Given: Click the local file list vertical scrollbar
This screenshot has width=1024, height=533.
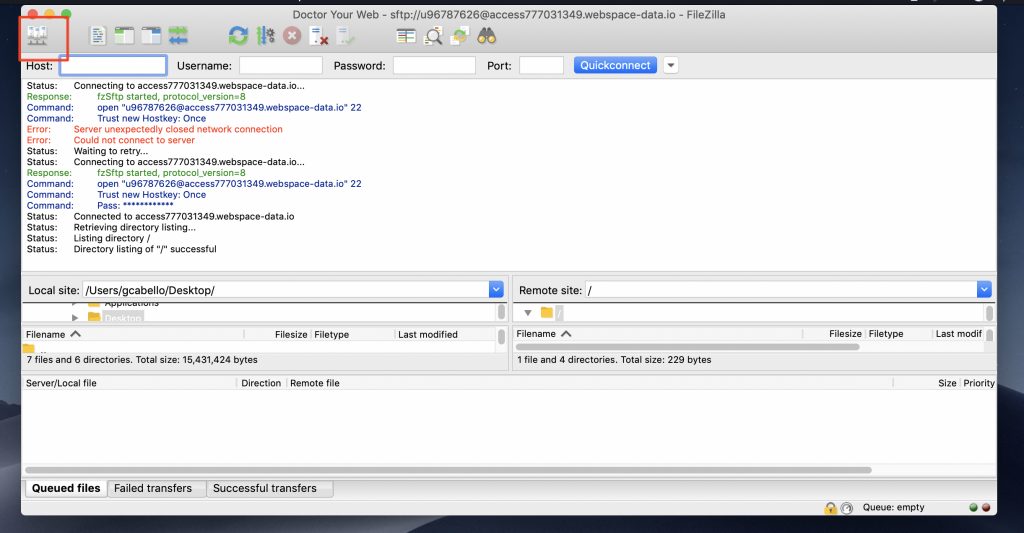Looking at the screenshot, I should (x=501, y=336).
